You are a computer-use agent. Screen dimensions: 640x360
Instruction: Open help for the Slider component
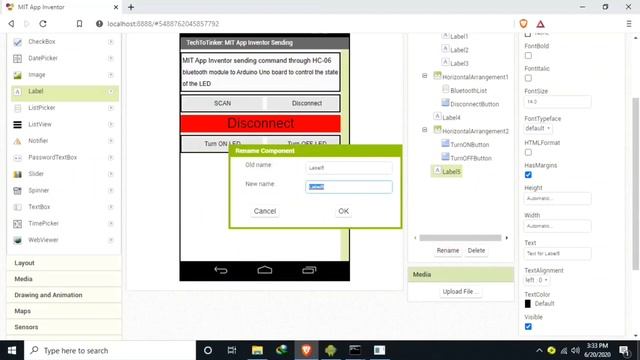click(111, 174)
